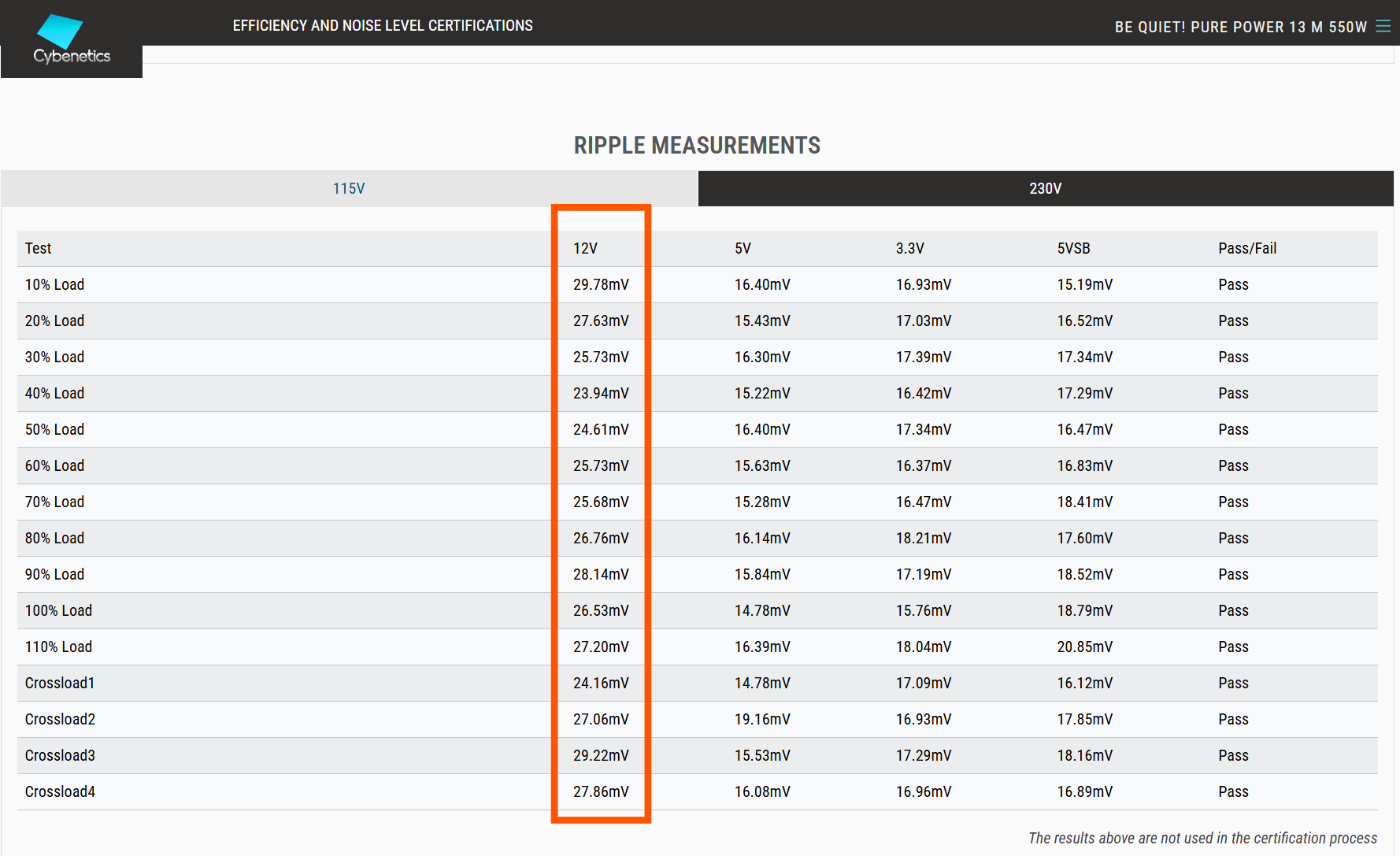Click Pass result in the Crossload4 row
The height and width of the screenshot is (856, 1400).
point(1233,791)
